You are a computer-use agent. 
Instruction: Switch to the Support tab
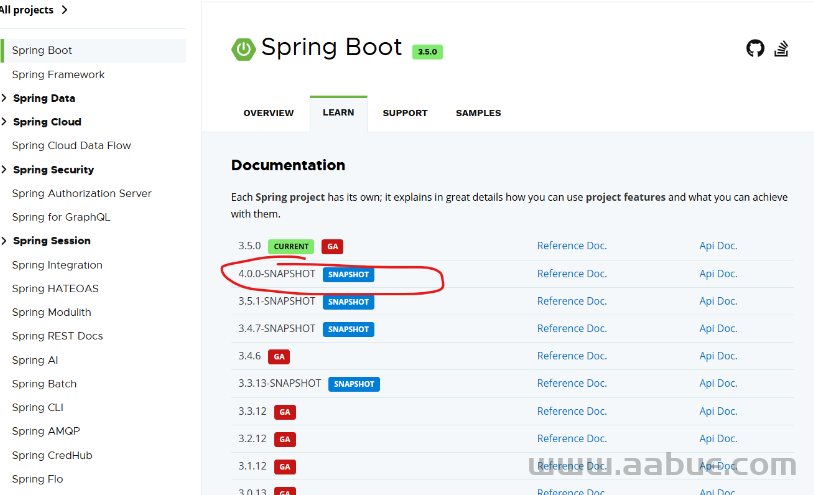coord(405,113)
